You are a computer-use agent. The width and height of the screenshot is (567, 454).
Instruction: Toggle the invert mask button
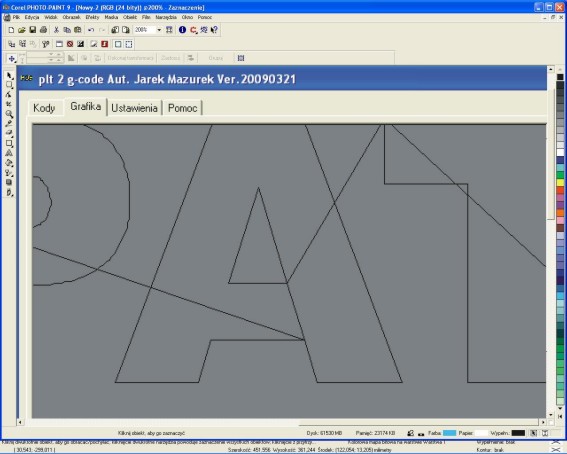click(x=81, y=44)
